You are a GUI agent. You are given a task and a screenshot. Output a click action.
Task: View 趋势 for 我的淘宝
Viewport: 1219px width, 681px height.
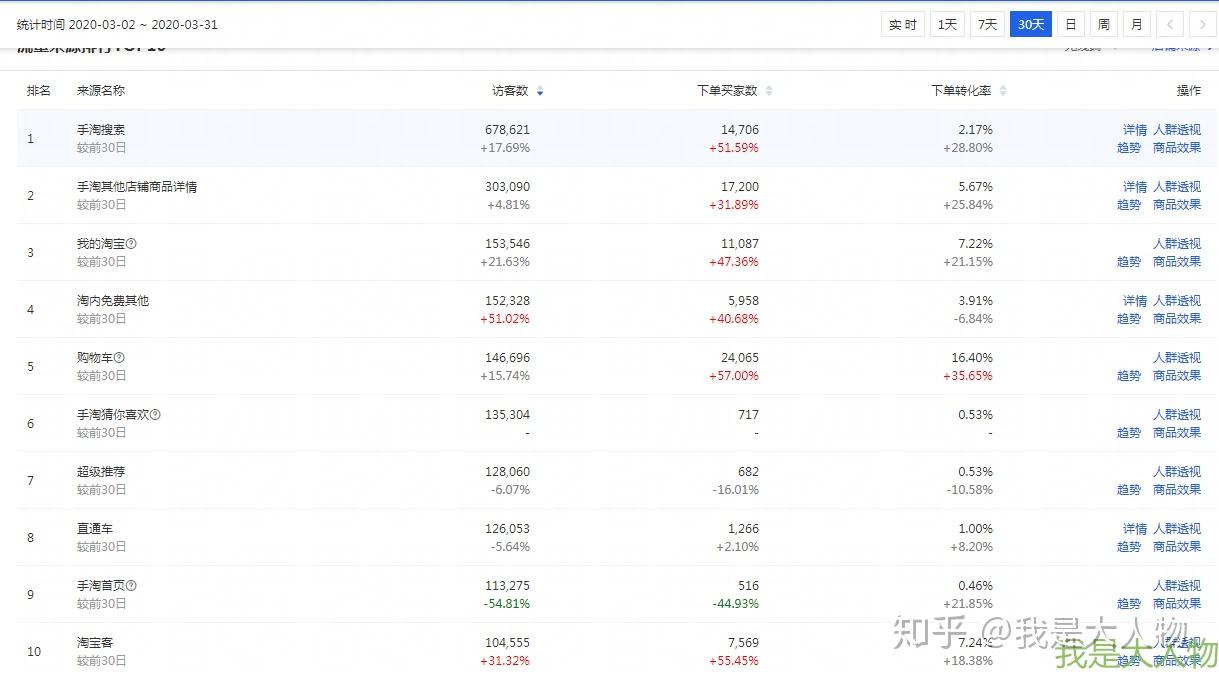point(1129,262)
